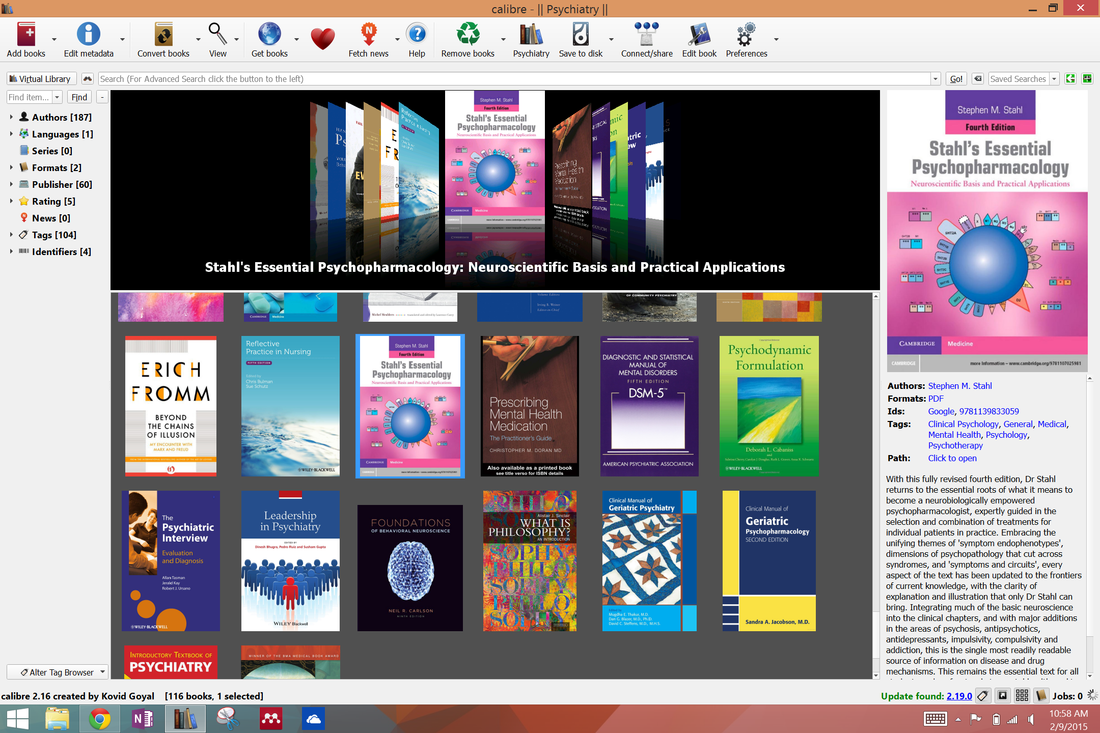Click Fetch news icon
The image size is (1100, 733).
[368, 34]
